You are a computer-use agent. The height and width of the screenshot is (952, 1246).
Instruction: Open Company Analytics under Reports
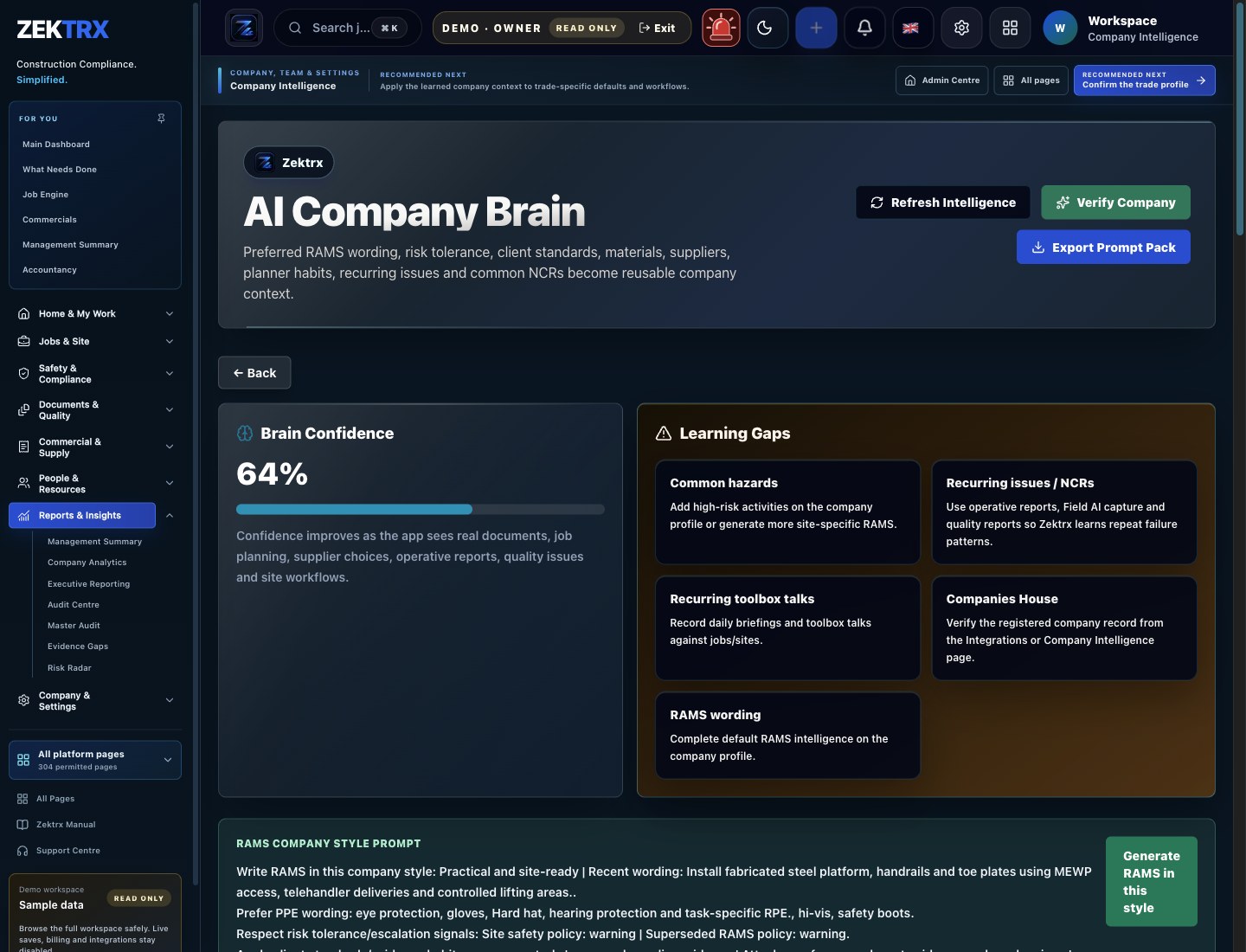click(87, 563)
